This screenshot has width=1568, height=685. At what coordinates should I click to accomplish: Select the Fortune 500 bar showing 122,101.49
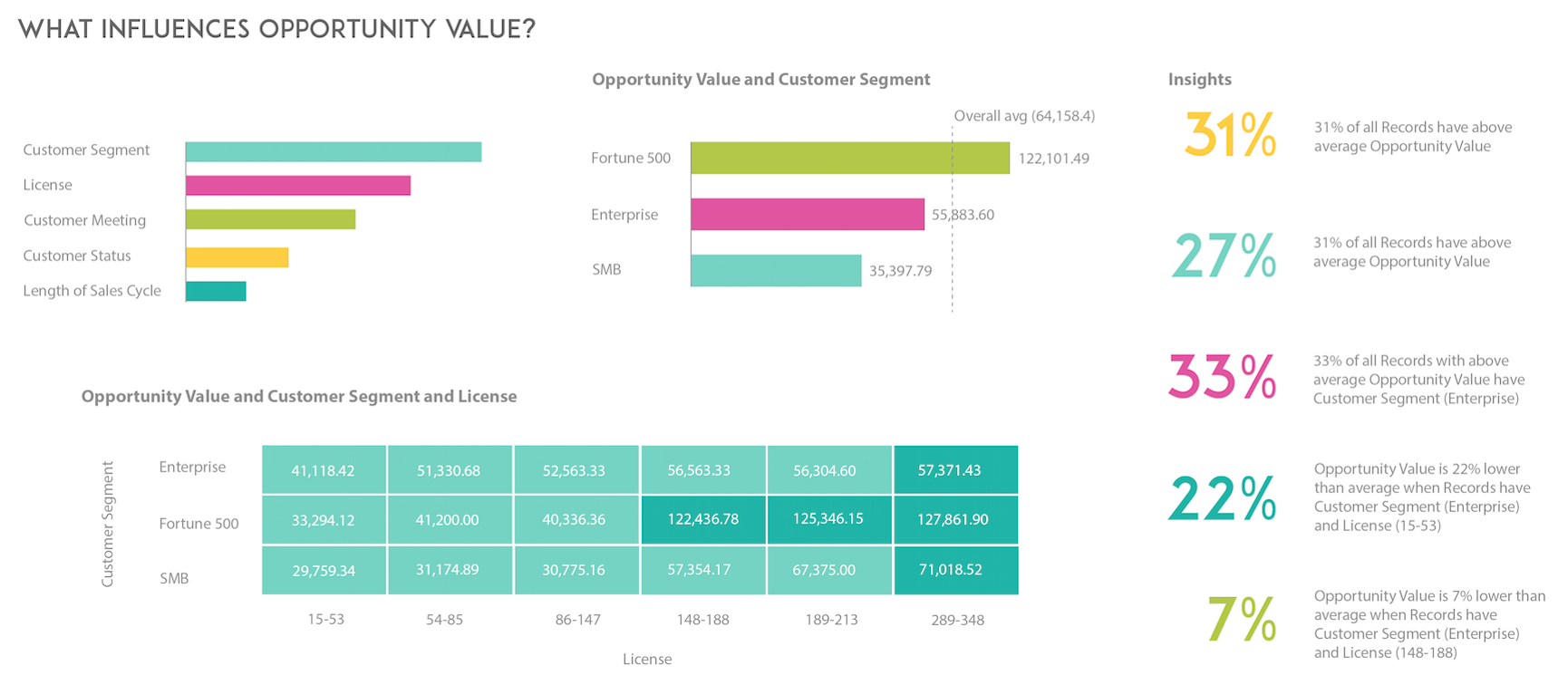click(x=849, y=158)
